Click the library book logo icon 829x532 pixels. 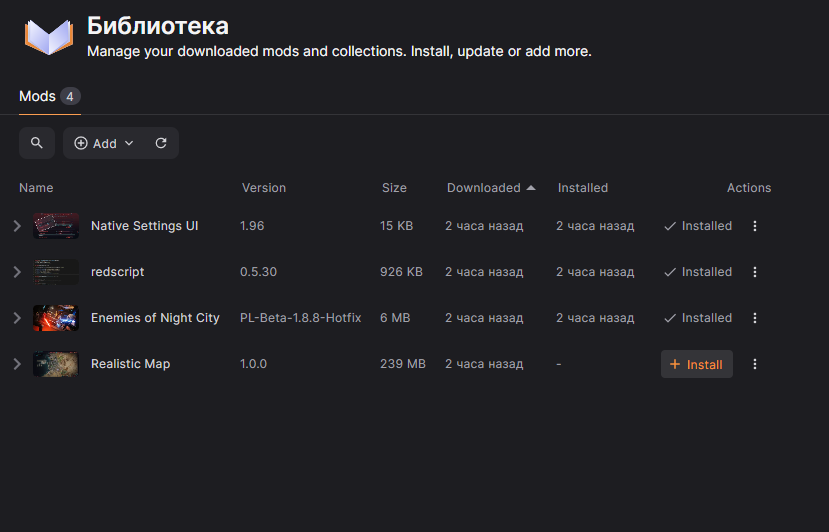coord(49,36)
